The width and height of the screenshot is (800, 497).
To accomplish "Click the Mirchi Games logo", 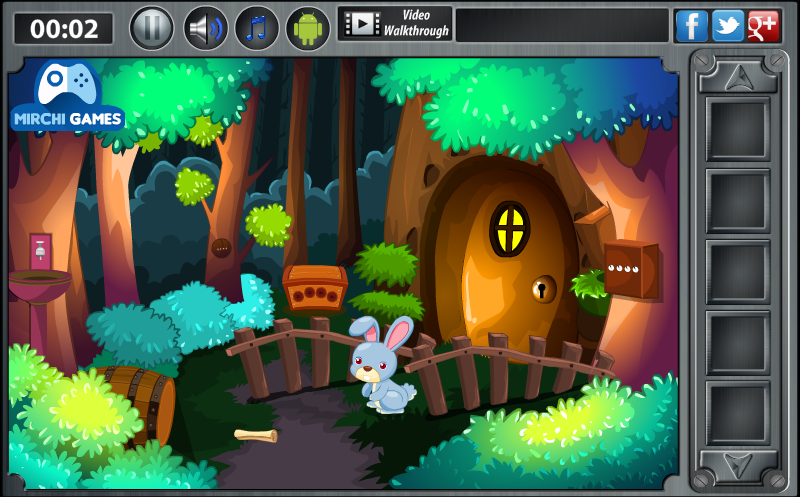I will [x=67, y=95].
